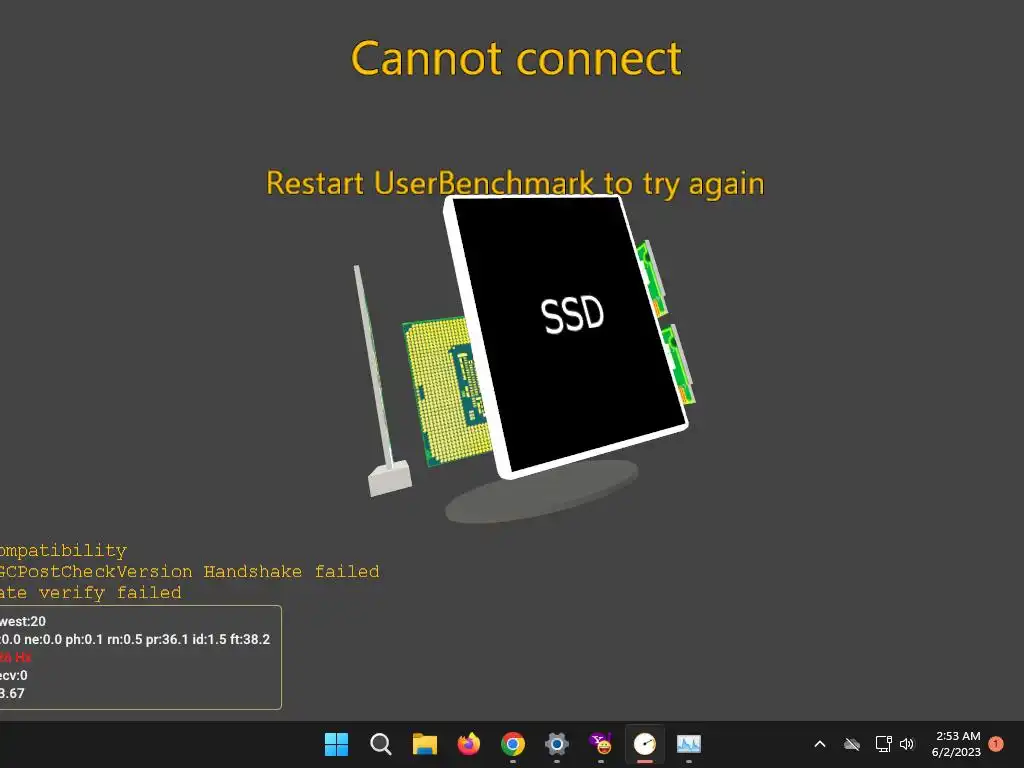1024x768 pixels.
Task: Click the 'verify failed' log line
Action: pyautogui.click(x=91, y=592)
